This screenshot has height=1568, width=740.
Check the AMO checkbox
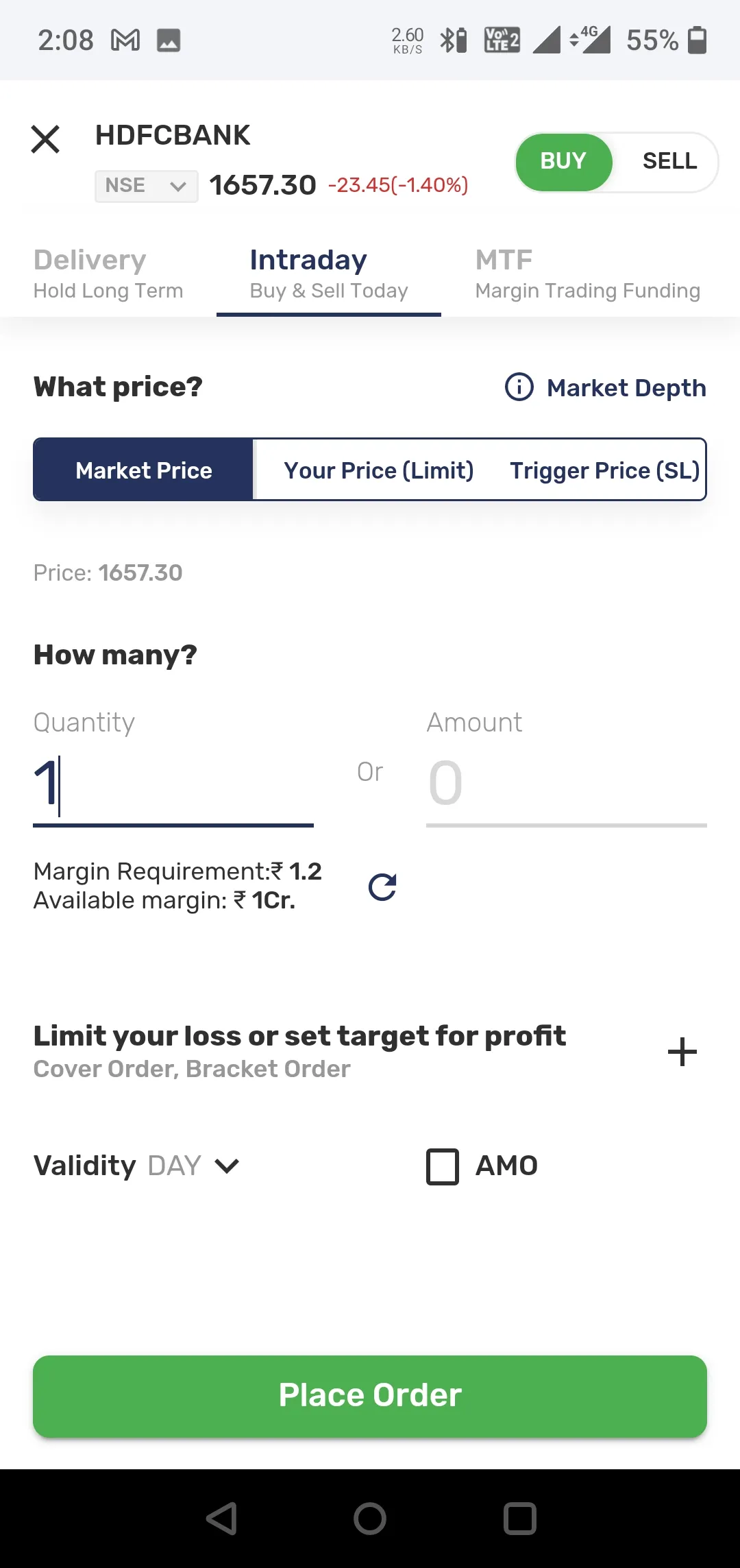[x=443, y=1167]
